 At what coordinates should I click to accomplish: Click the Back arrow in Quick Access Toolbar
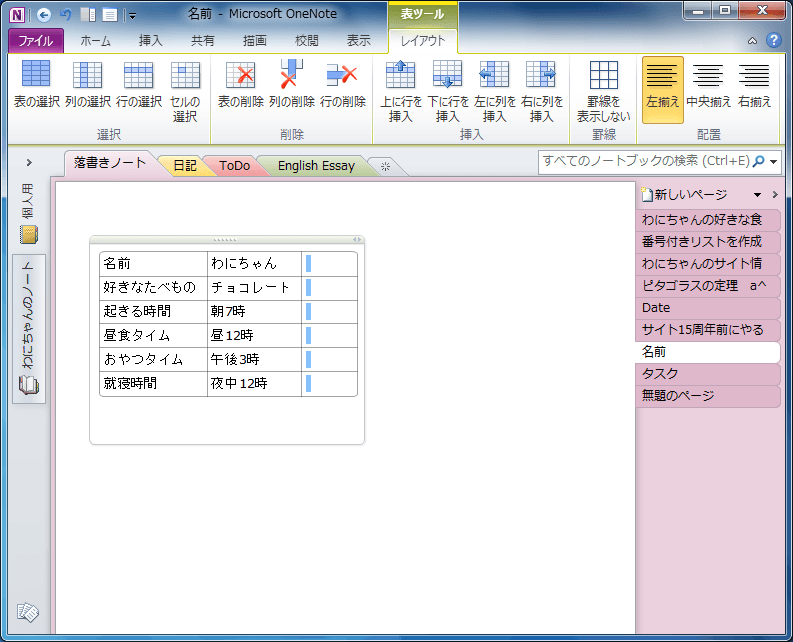[x=44, y=15]
